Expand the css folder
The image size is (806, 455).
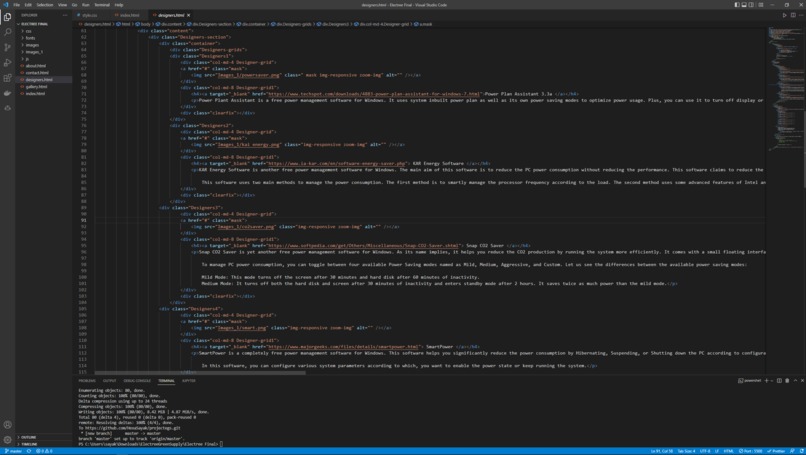point(28,31)
